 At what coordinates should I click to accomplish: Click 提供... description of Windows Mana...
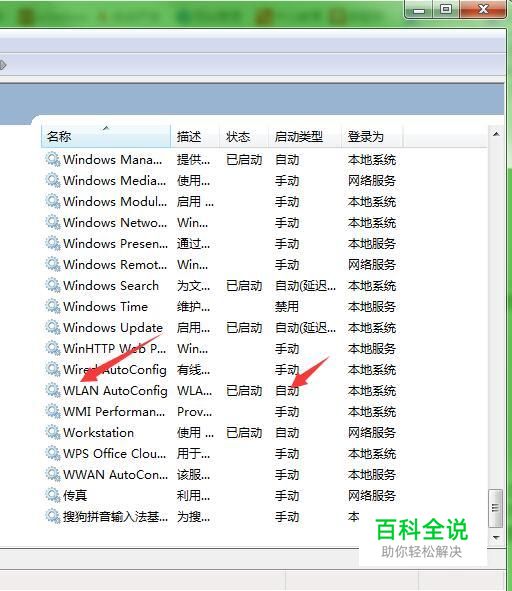(x=193, y=160)
